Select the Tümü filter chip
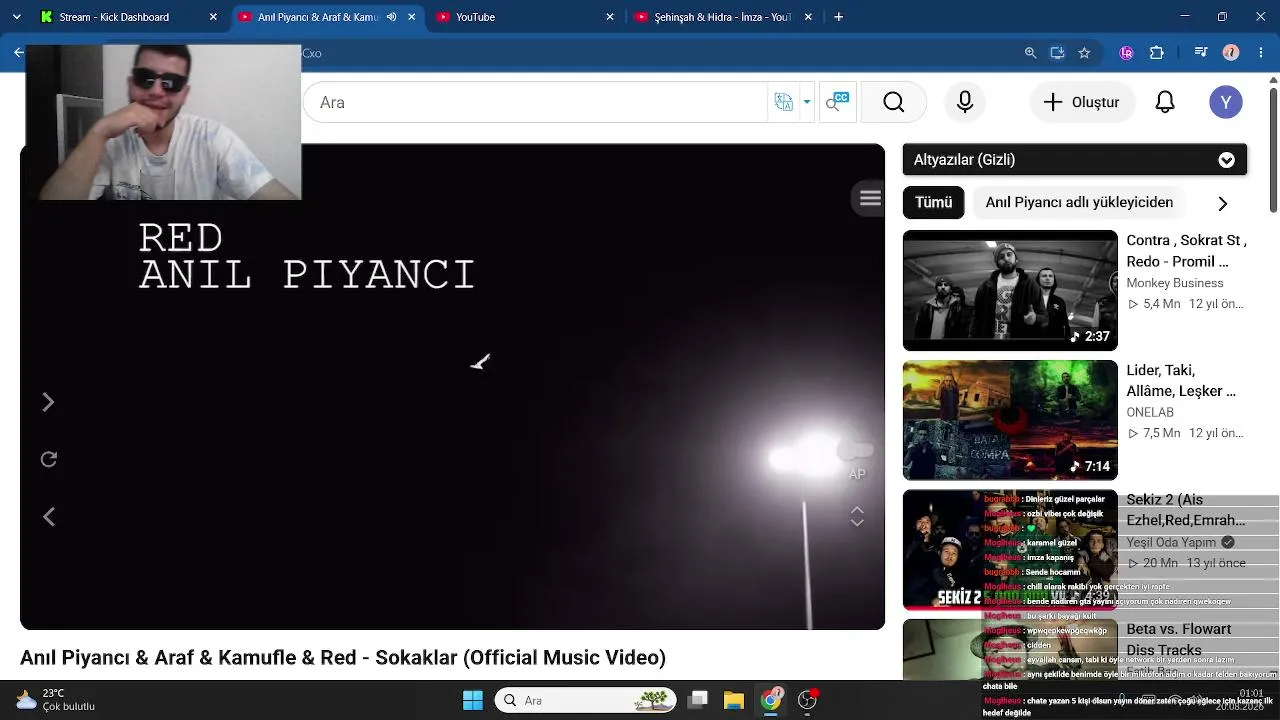Image resolution: width=1280 pixels, height=720 pixels. [933, 202]
